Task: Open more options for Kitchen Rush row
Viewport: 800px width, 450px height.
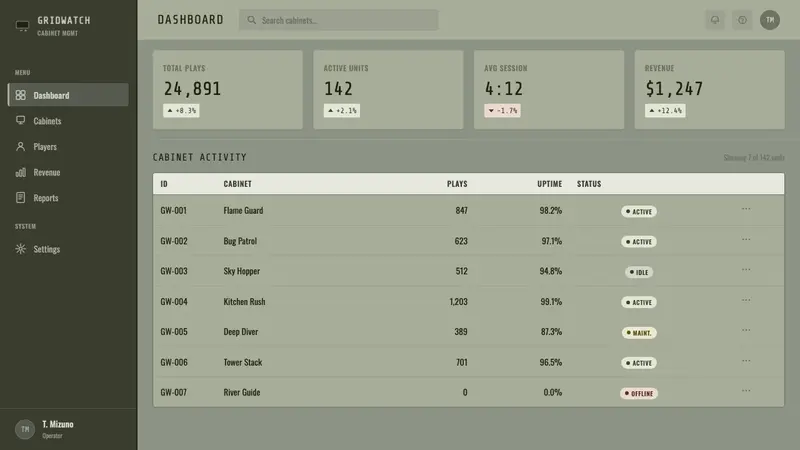Action: [x=746, y=300]
